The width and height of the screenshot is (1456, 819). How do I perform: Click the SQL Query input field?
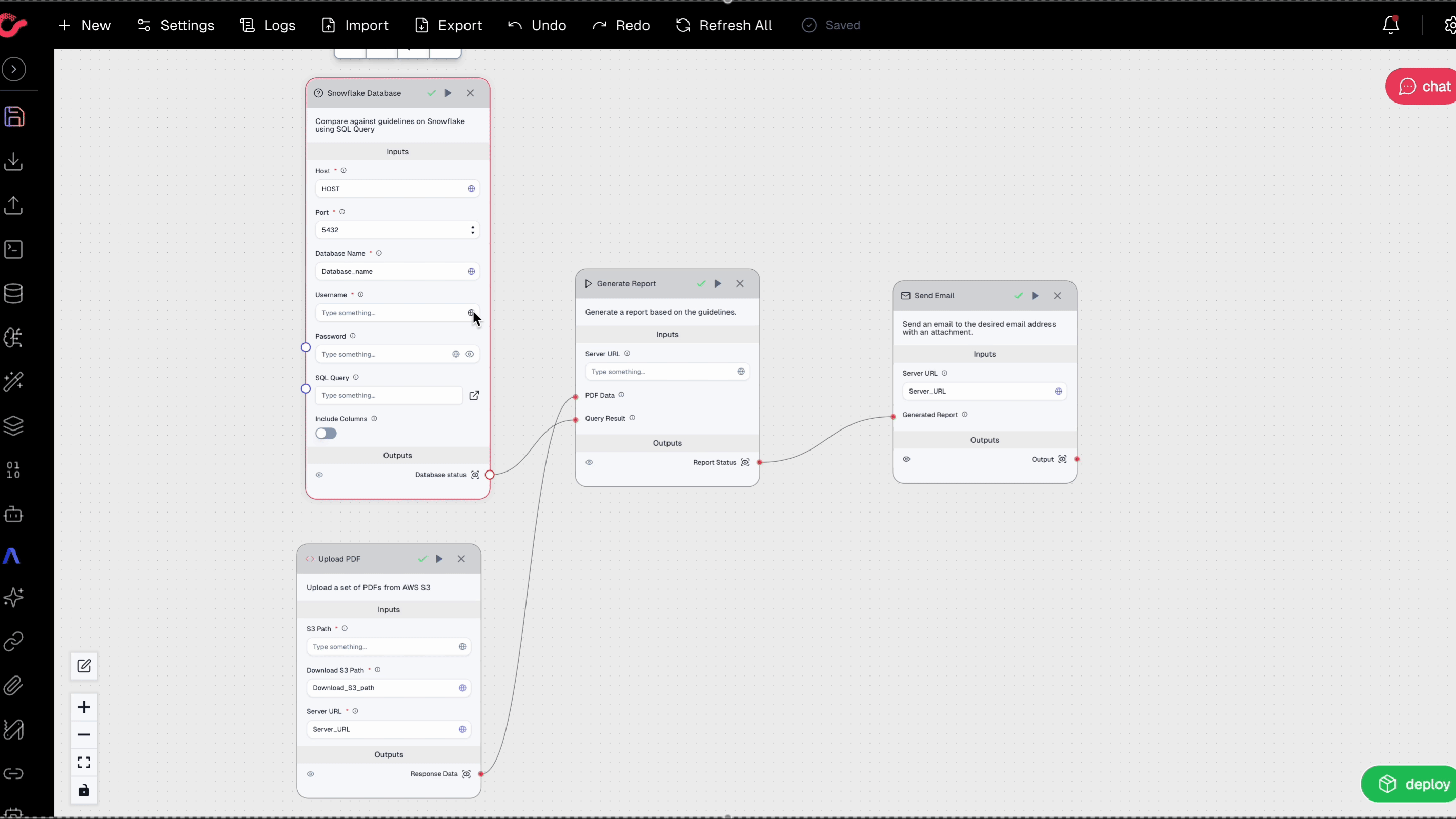(x=389, y=396)
